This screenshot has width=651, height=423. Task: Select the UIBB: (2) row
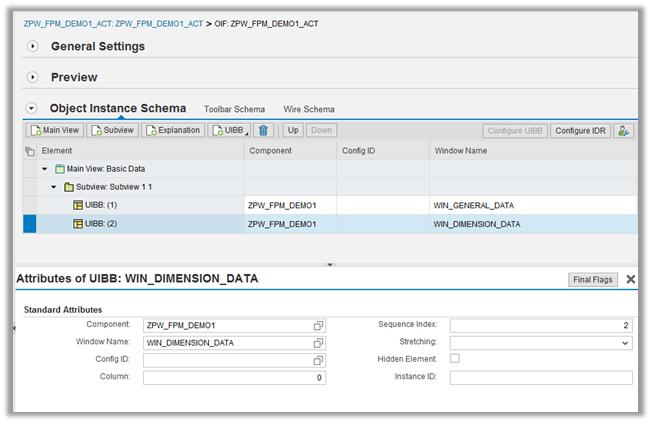coord(330,224)
